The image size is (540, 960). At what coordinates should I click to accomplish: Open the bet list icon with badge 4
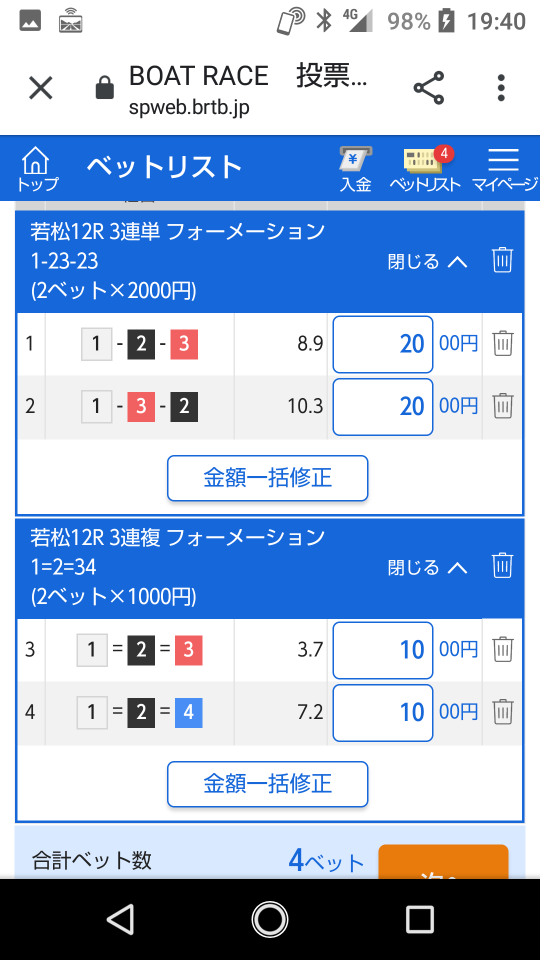(x=426, y=170)
